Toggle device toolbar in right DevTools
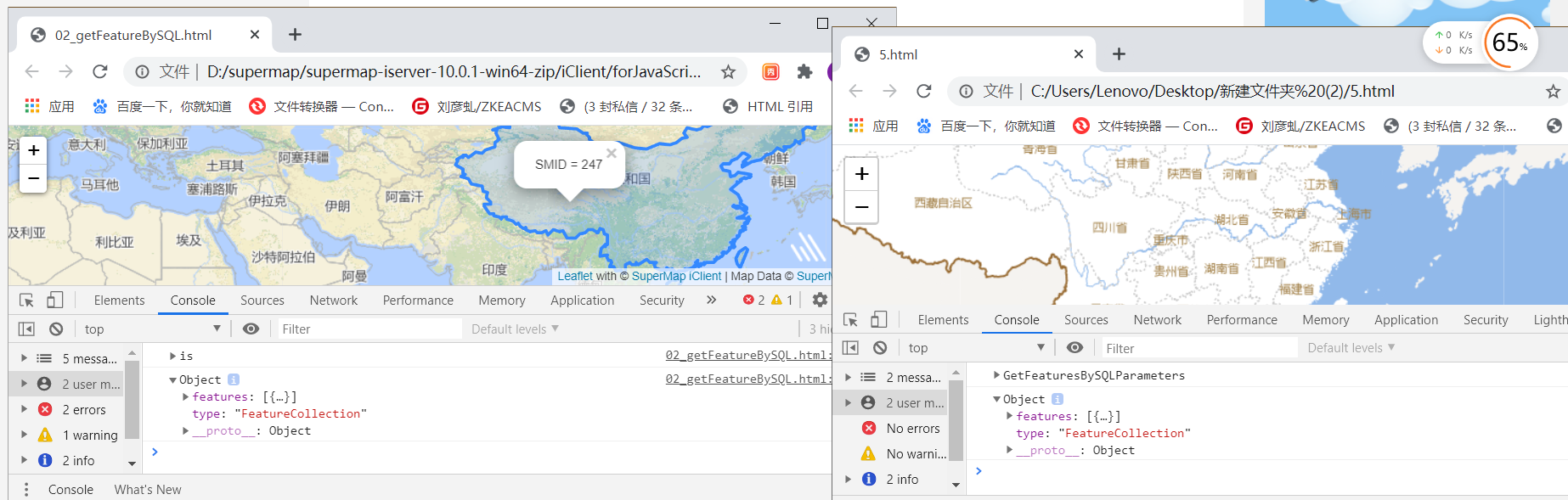Screen dimensions: 1568x500 click(x=878, y=319)
